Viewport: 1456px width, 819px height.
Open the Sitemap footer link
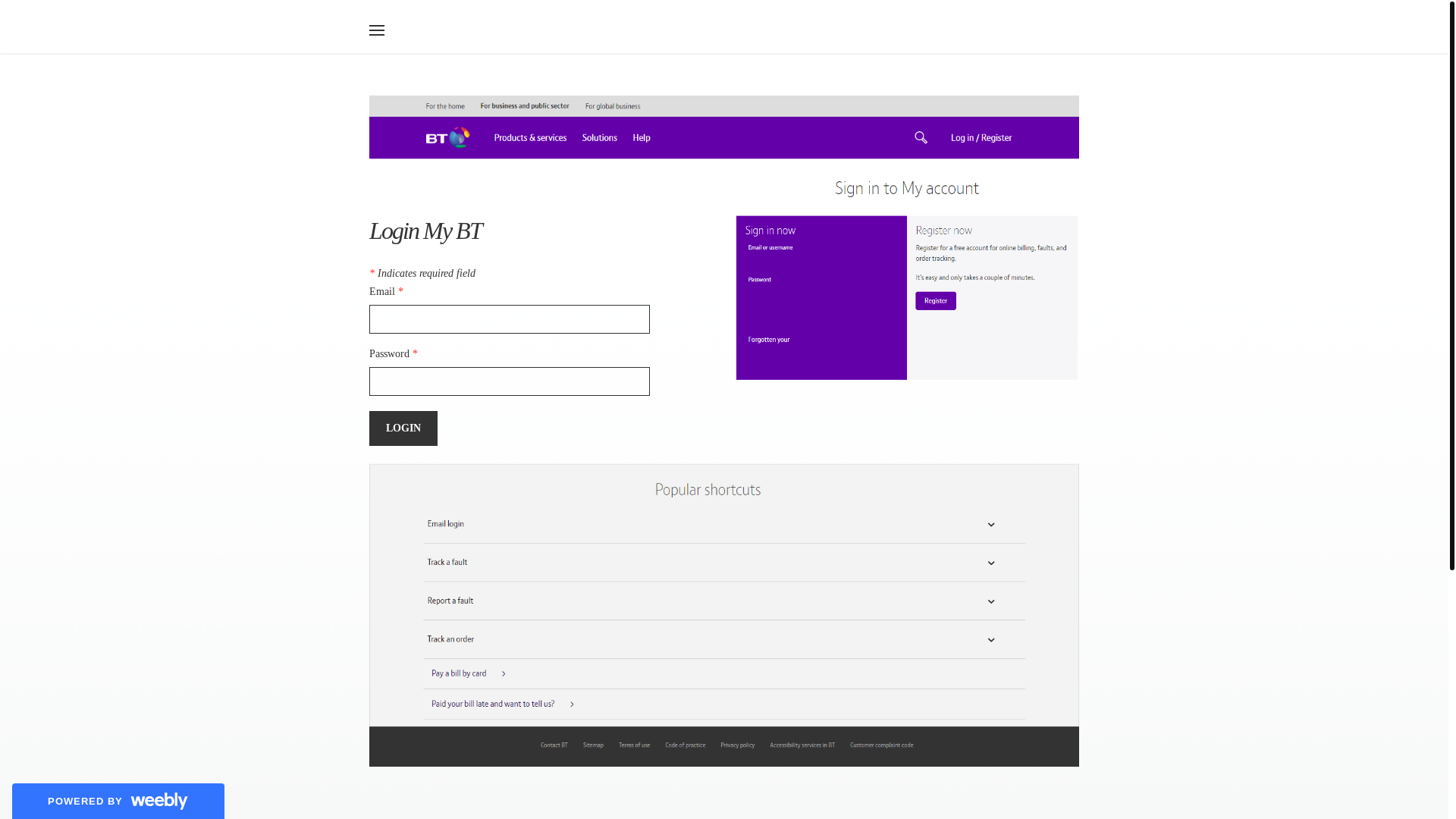[593, 745]
